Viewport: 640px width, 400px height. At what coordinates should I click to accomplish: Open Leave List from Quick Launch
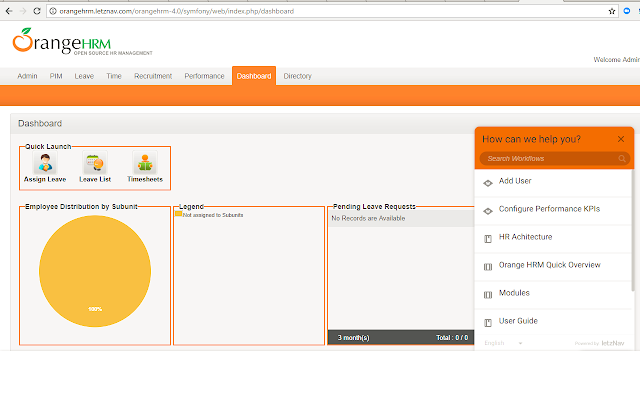95,164
